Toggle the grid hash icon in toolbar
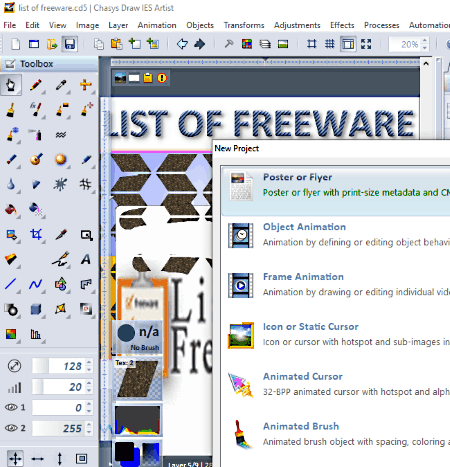 coord(329,44)
